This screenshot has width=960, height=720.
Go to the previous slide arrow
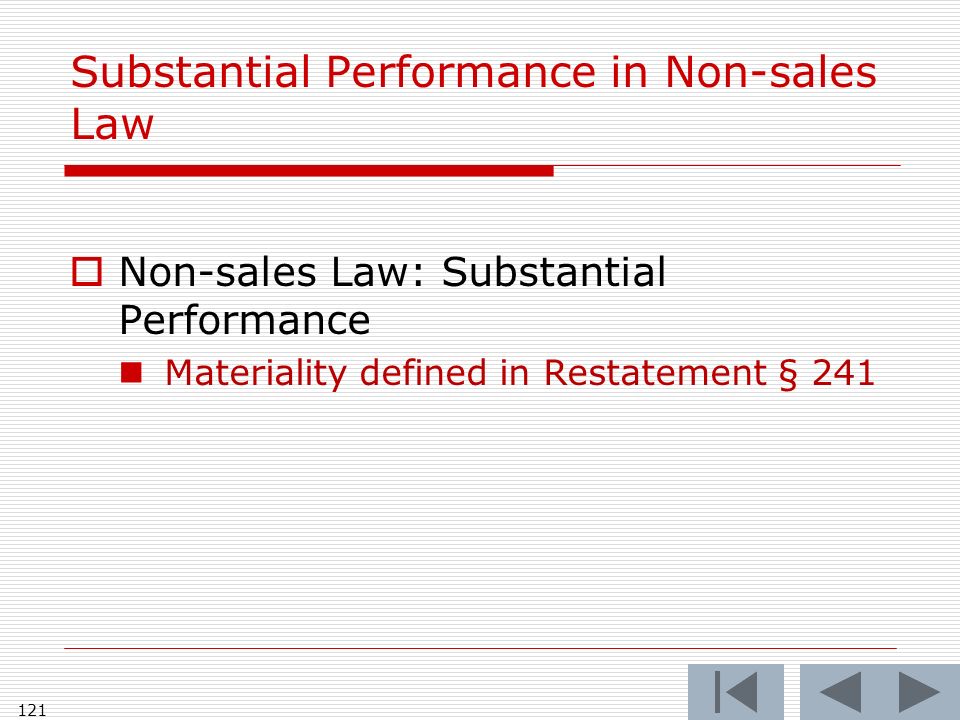pos(840,692)
